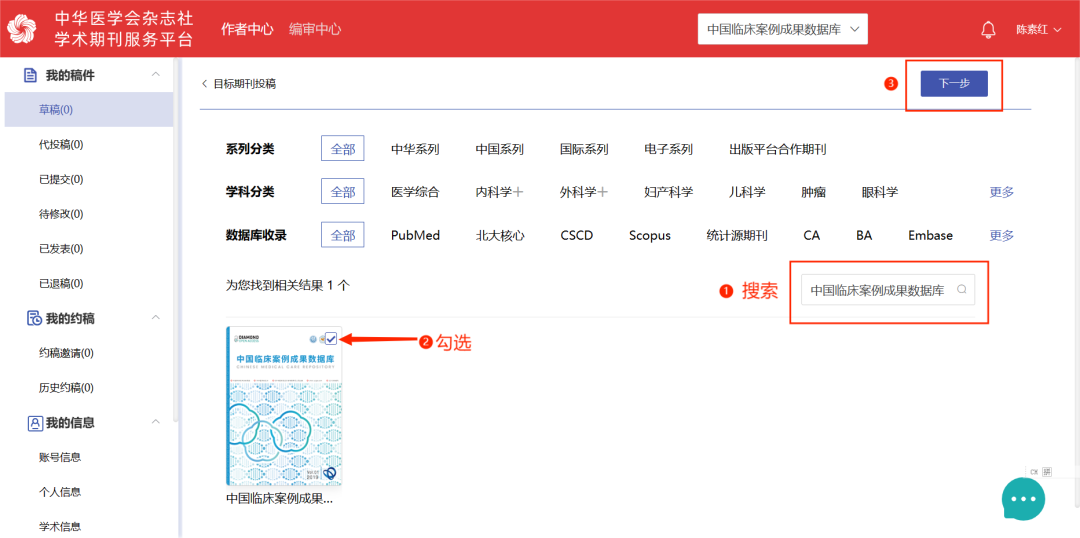This screenshot has height=538, width=1080.
Task: Filter by CSCD
Action: point(577,236)
